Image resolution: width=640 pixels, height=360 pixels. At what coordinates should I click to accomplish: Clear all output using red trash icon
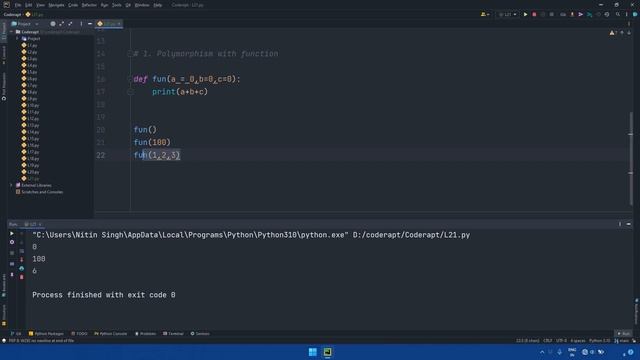click(22, 277)
